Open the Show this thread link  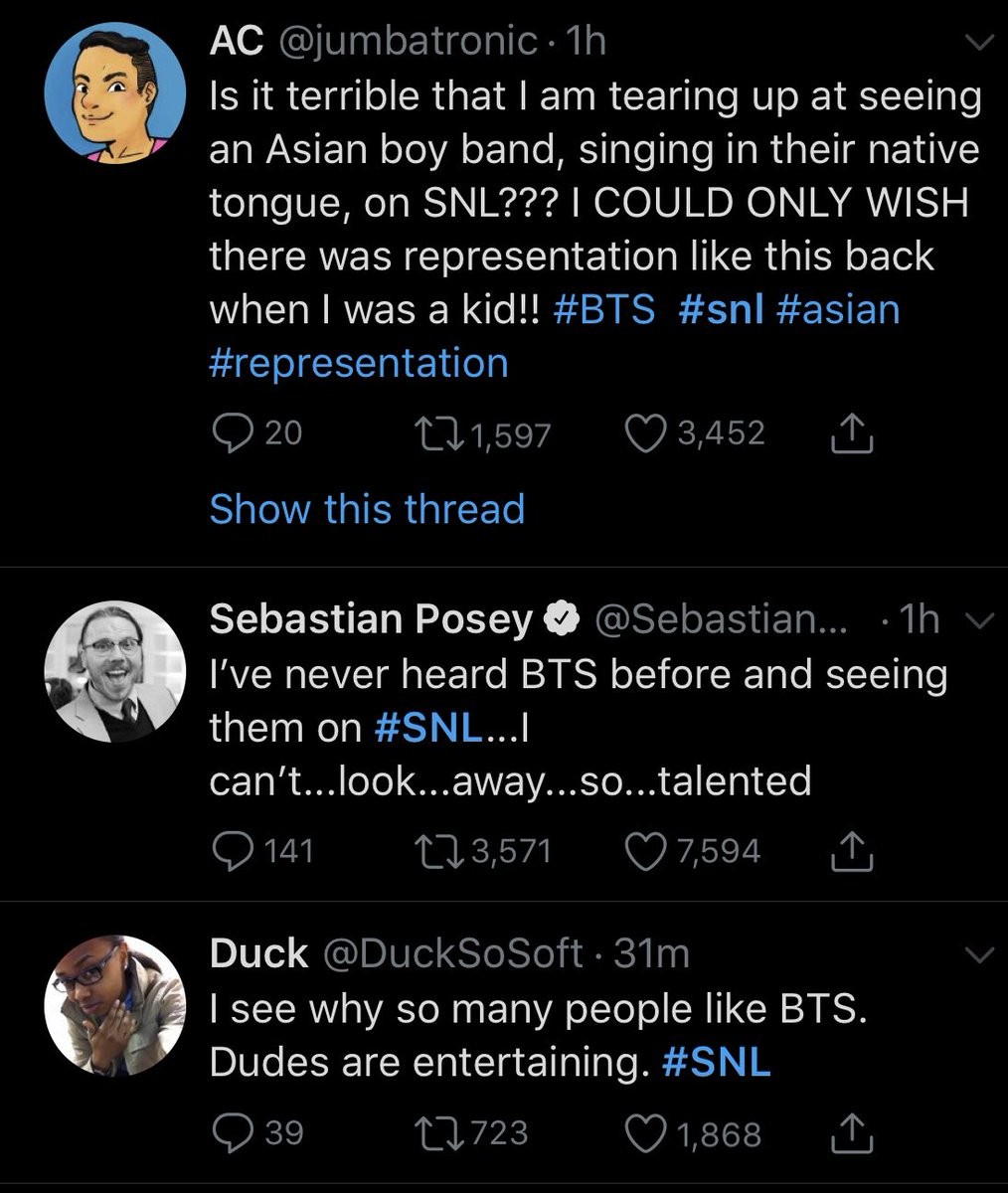367,509
